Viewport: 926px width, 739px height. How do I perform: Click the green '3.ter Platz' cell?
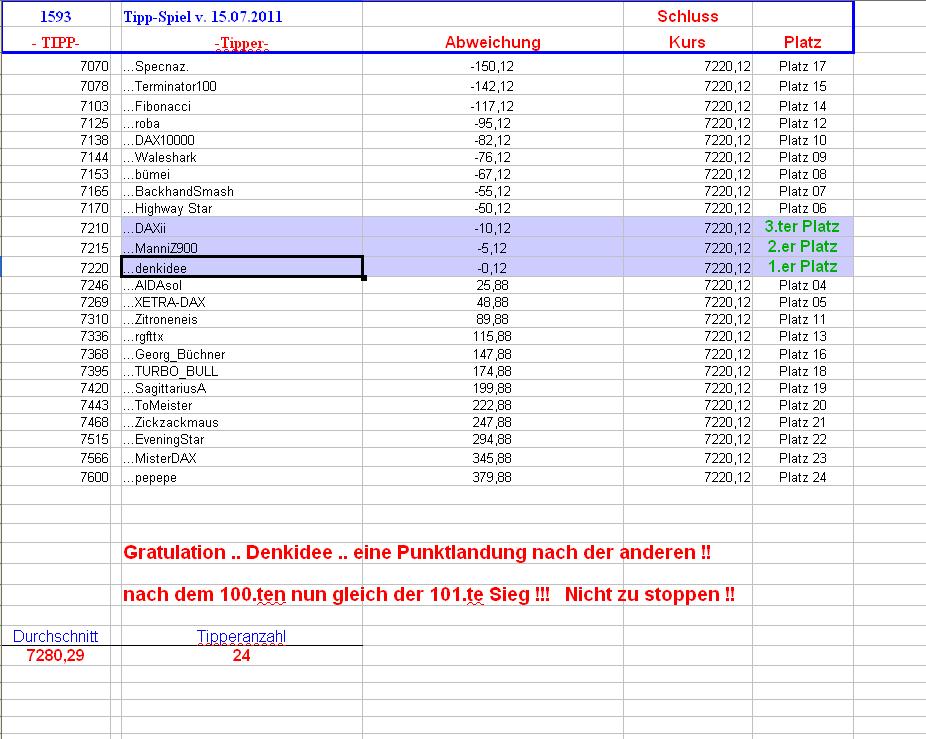click(x=803, y=227)
